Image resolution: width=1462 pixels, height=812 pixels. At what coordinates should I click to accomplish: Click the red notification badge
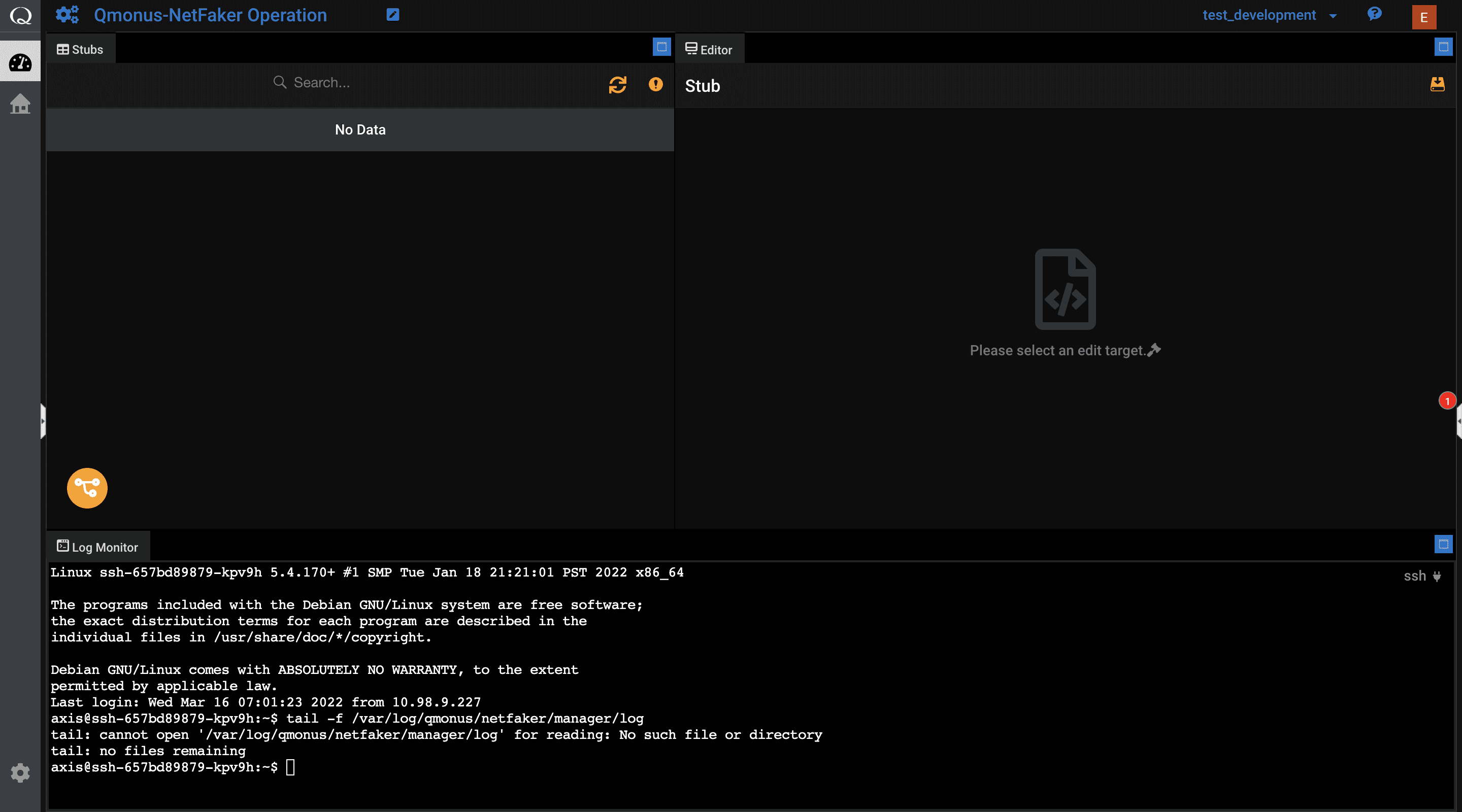(x=1447, y=400)
